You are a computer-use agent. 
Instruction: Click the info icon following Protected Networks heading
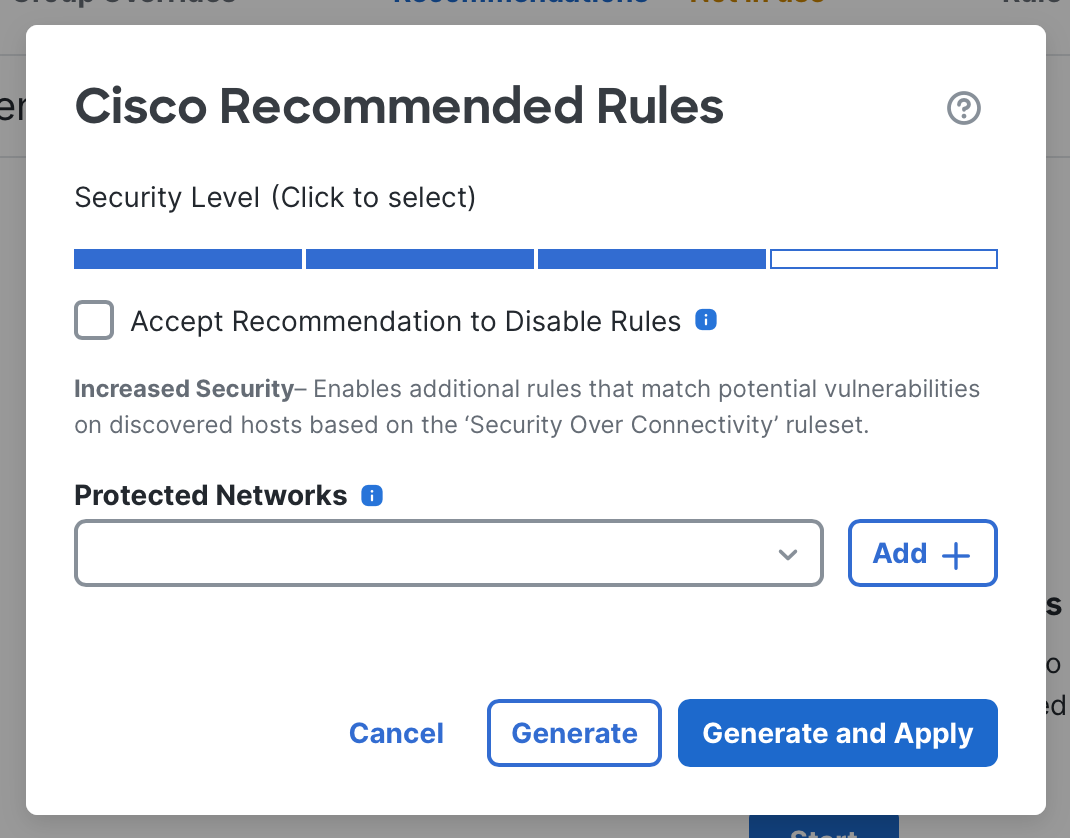click(x=371, y=495)
